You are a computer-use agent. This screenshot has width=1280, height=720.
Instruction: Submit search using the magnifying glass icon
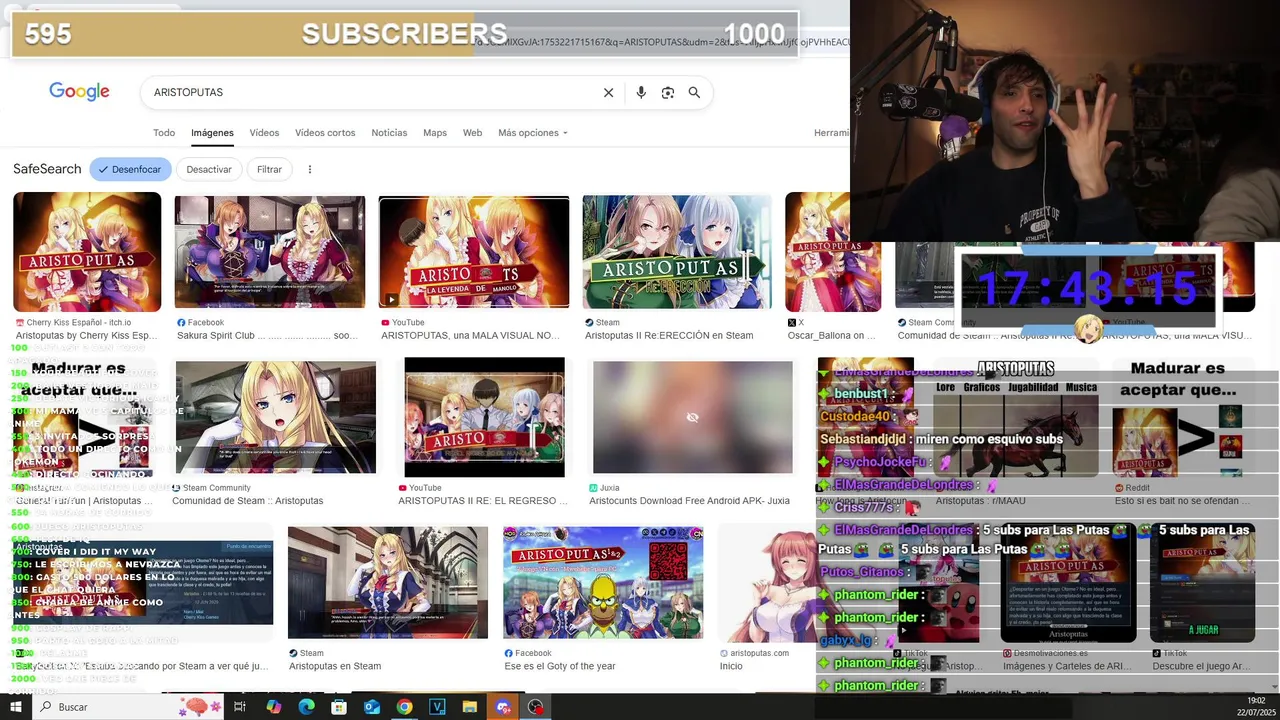tap(694, 92)
